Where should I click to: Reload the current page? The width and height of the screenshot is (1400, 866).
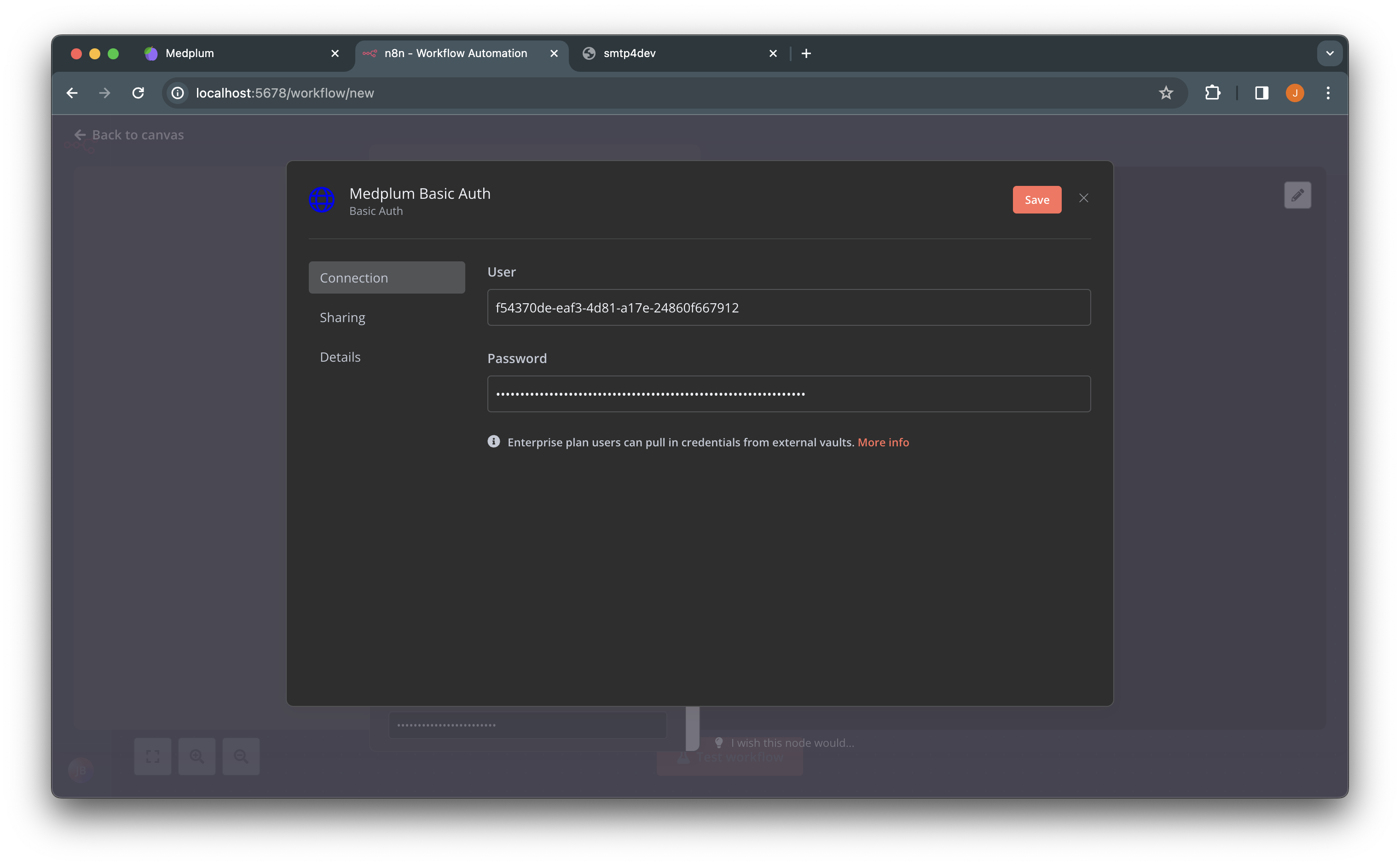(x=138, y=93)
